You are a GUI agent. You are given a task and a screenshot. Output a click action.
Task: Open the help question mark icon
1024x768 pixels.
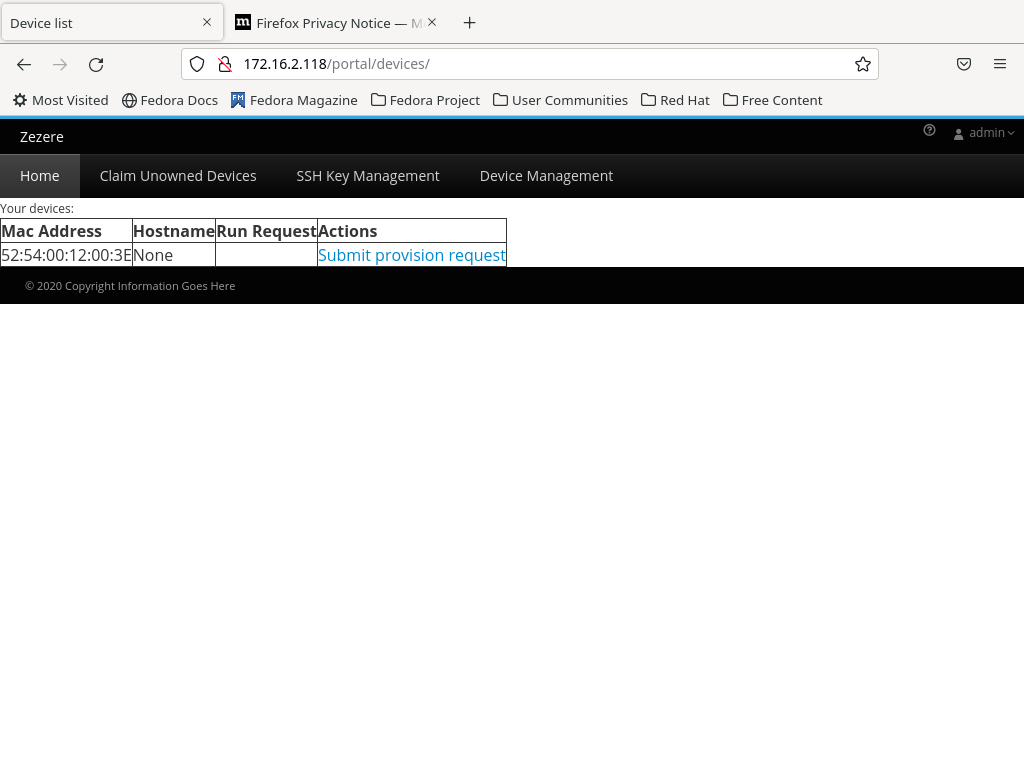coord(929,131)
